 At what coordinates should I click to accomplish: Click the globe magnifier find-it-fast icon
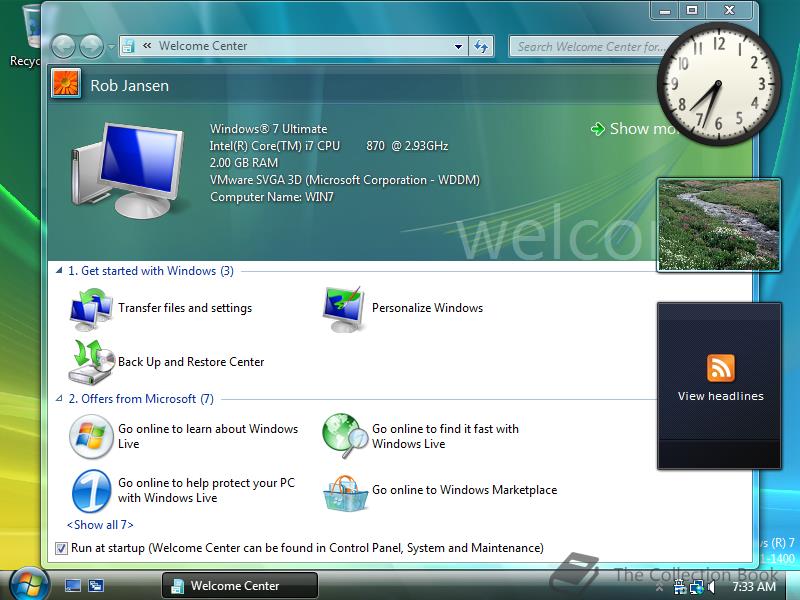[x=345, y=436]
